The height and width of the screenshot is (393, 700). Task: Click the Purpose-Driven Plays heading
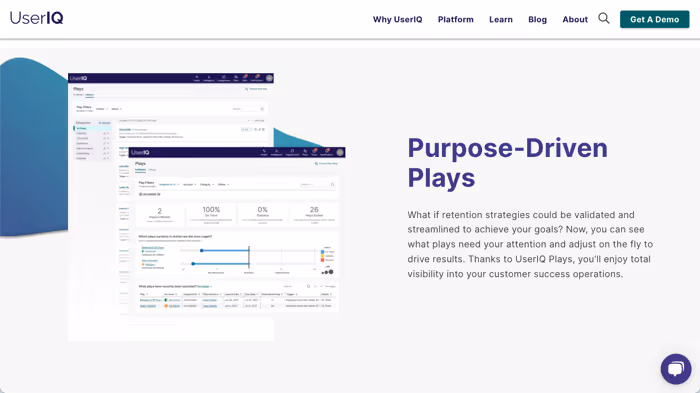pos(507,163)
